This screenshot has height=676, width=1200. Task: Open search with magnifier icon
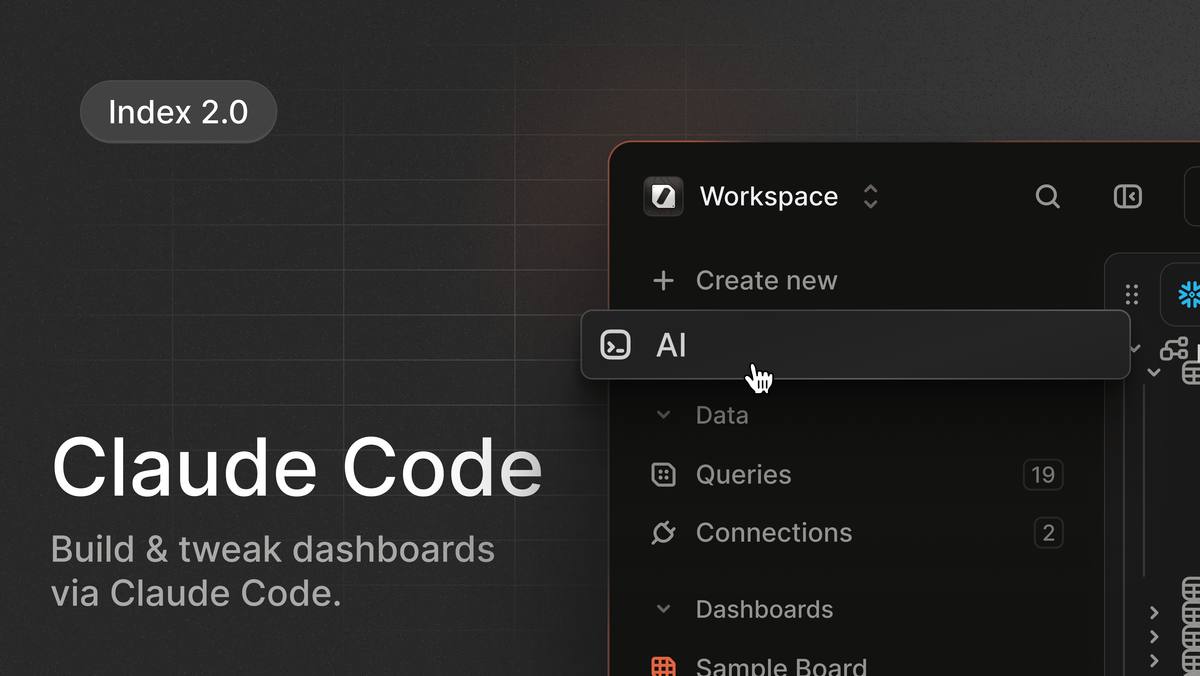pyautogui.click(x=1047, y=196)
